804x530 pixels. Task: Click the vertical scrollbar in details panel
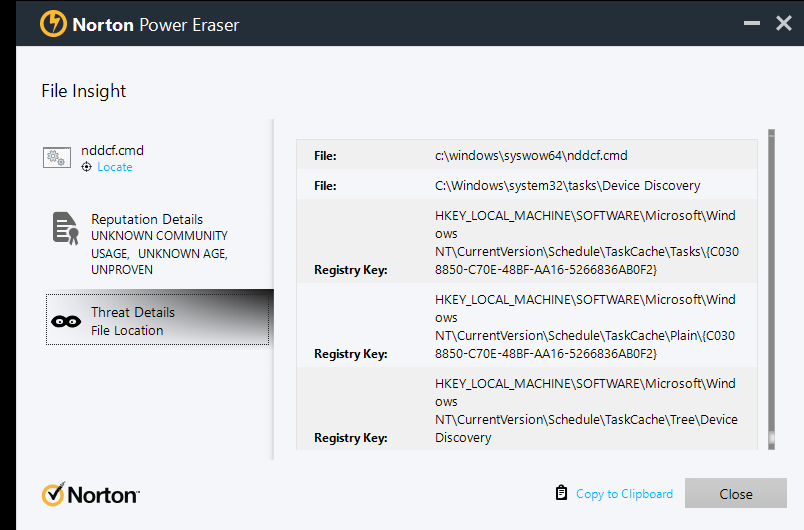(x=771, y=288)
